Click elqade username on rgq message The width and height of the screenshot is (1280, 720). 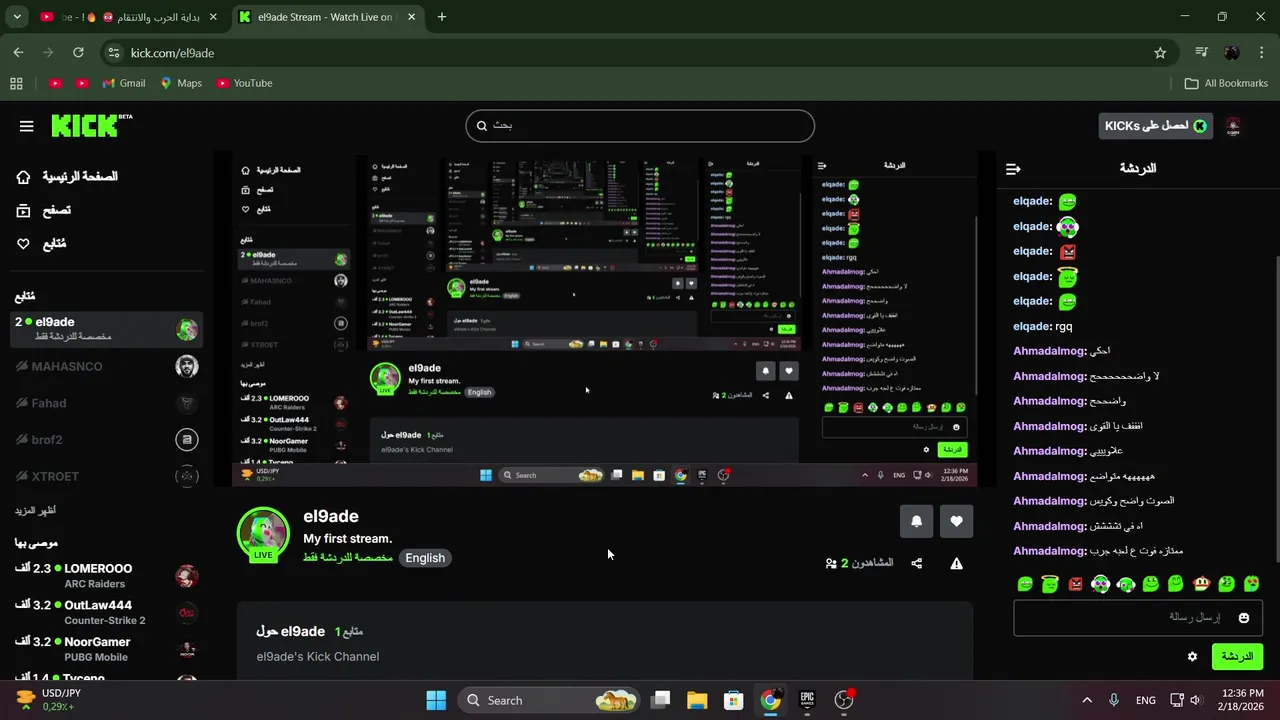(1033, 326)
